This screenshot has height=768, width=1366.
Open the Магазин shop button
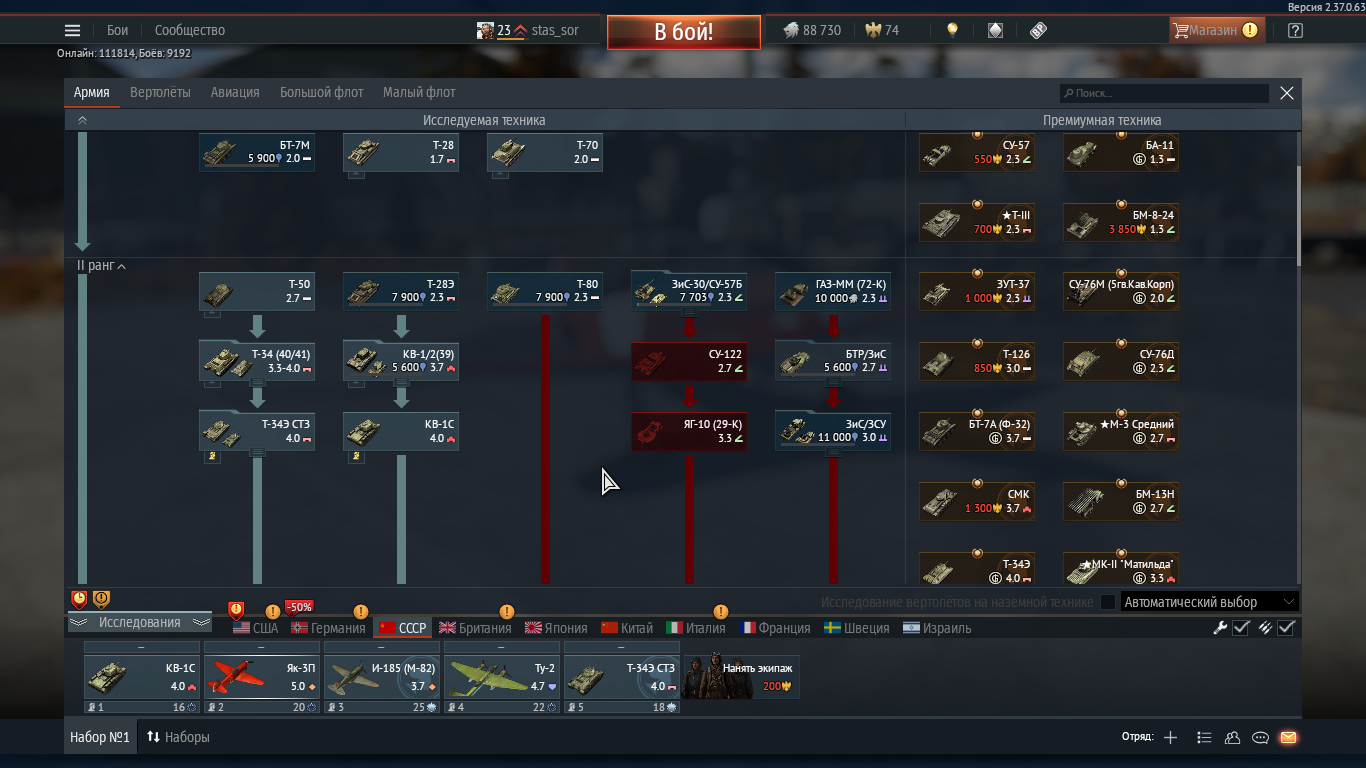pyautogui.click(x=1217, y=30)
